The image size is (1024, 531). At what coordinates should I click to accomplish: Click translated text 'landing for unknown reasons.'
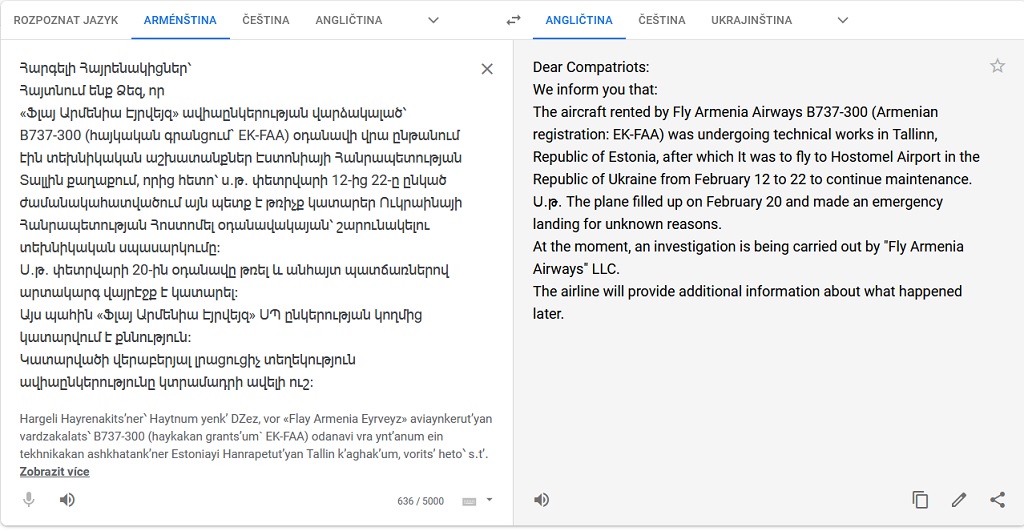pos(627,224)
